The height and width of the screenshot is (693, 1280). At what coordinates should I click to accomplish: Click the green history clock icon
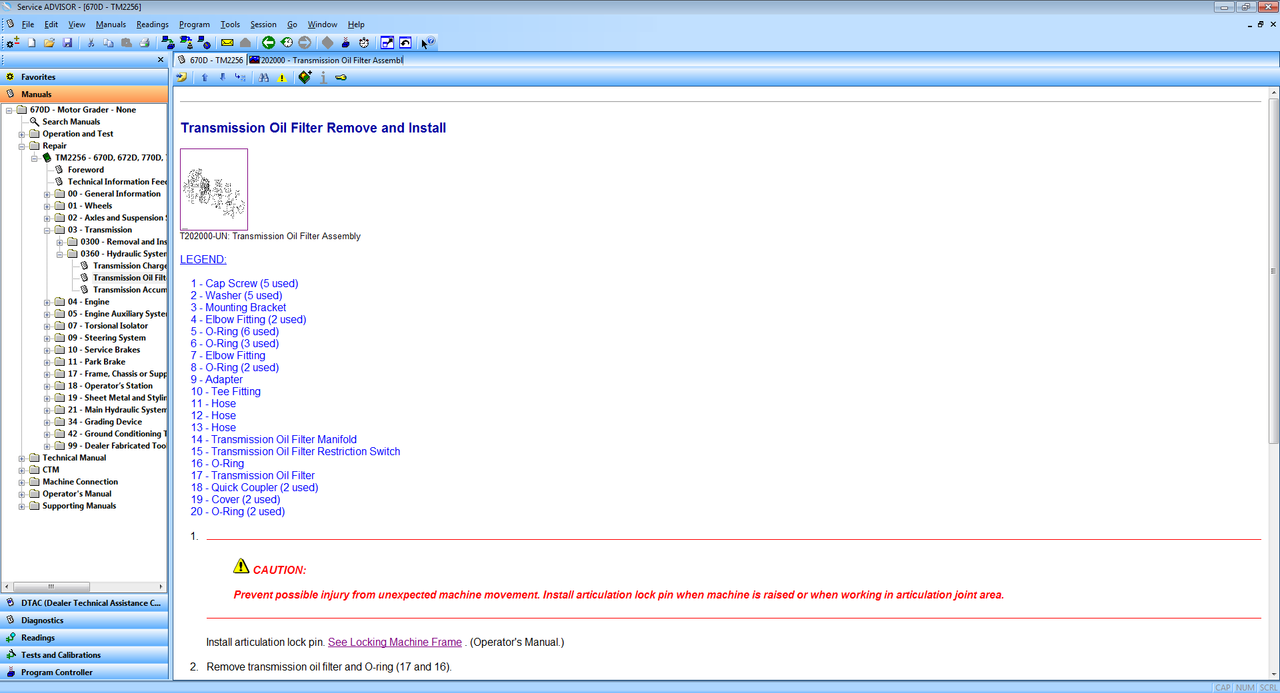point(286,43)
